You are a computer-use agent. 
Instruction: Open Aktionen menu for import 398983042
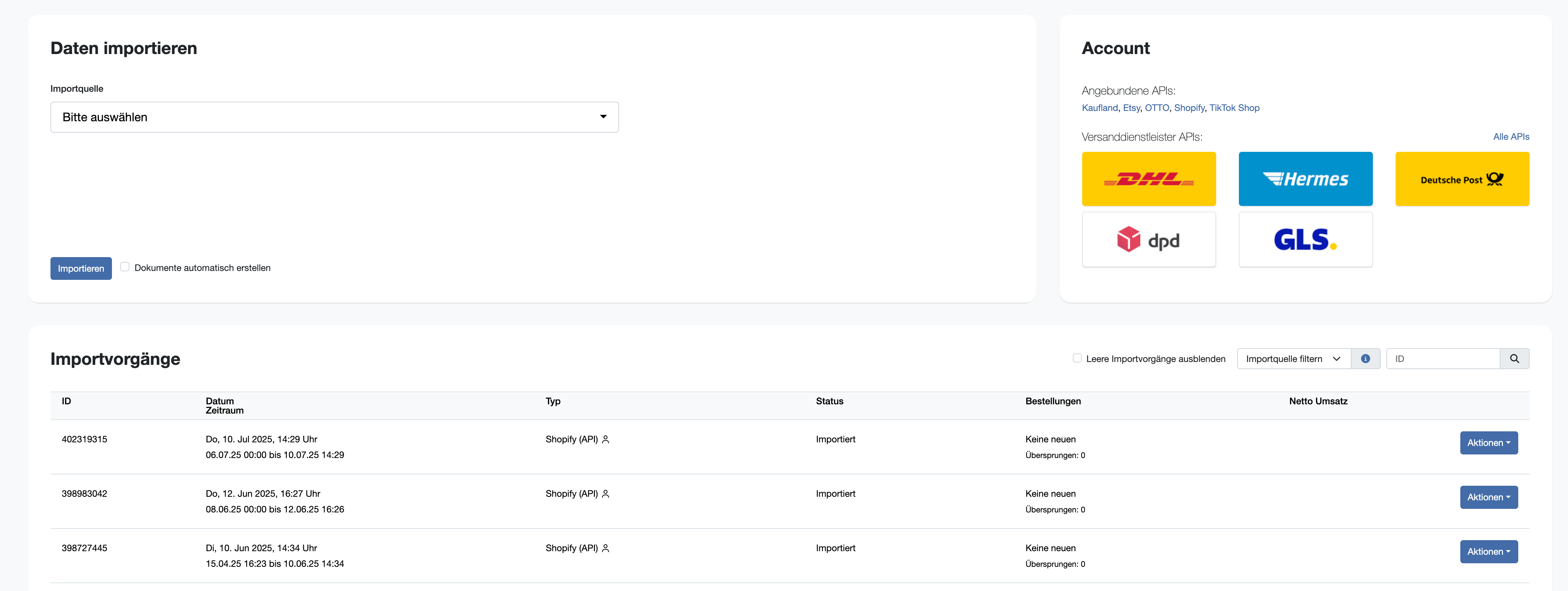click(x=1488, y=497)
